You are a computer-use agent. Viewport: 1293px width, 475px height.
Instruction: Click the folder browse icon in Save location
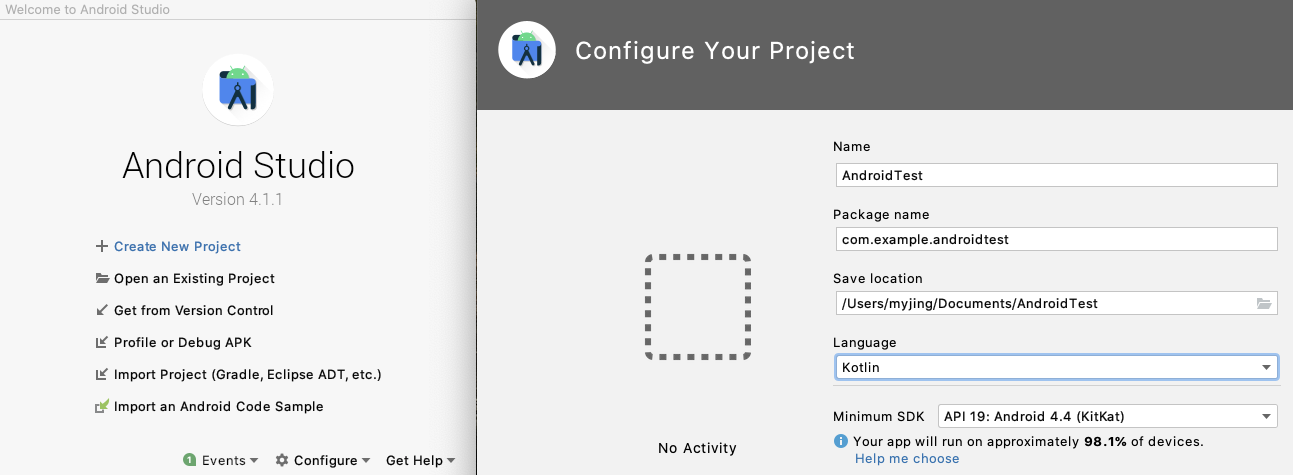coord(1264,303)
